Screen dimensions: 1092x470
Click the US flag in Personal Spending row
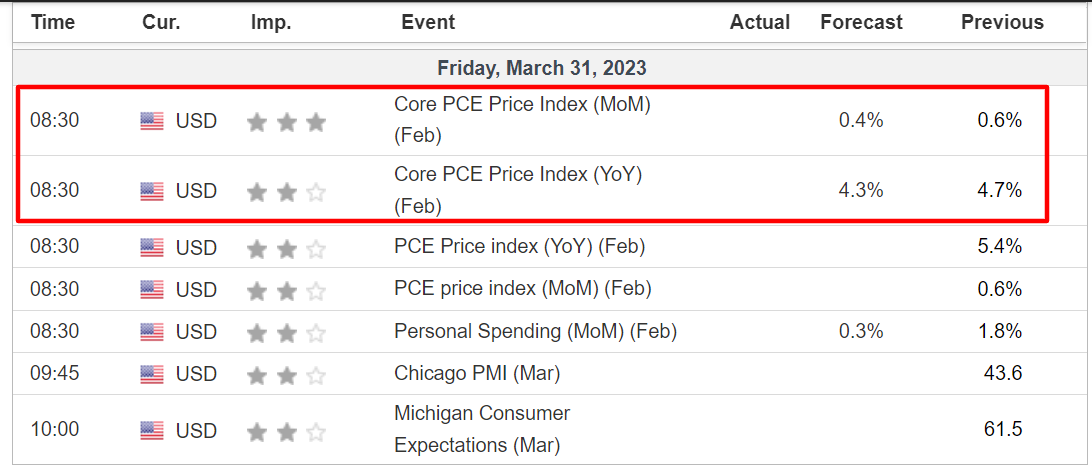coord(152,332)
